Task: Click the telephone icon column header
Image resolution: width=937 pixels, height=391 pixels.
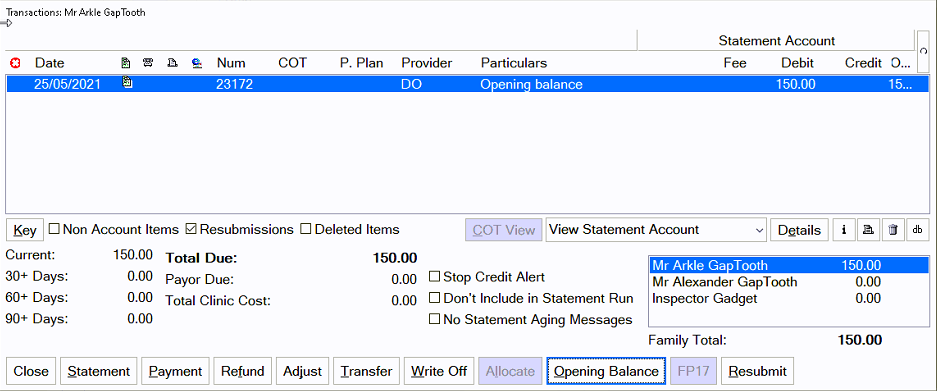Action: tap(148, 63)
